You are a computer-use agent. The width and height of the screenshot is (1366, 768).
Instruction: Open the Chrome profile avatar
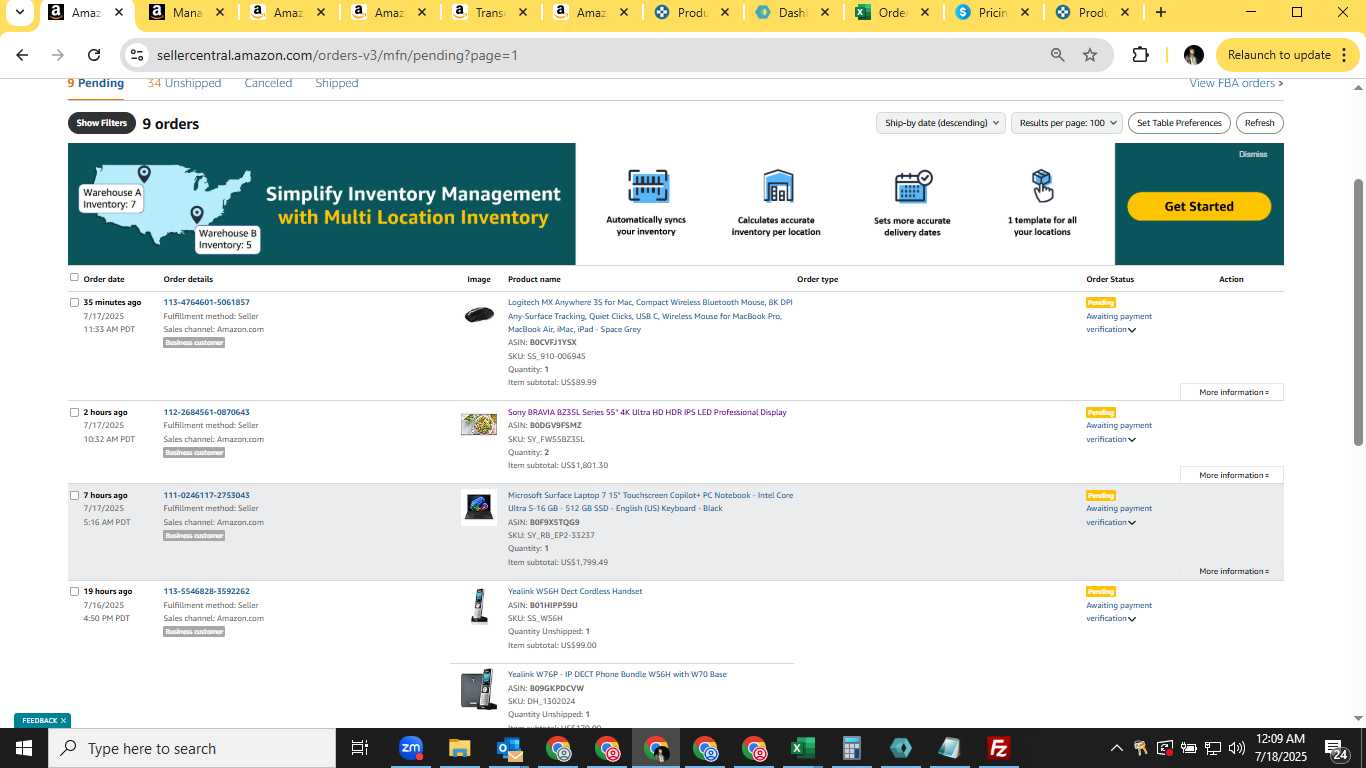click(1193, 55)
